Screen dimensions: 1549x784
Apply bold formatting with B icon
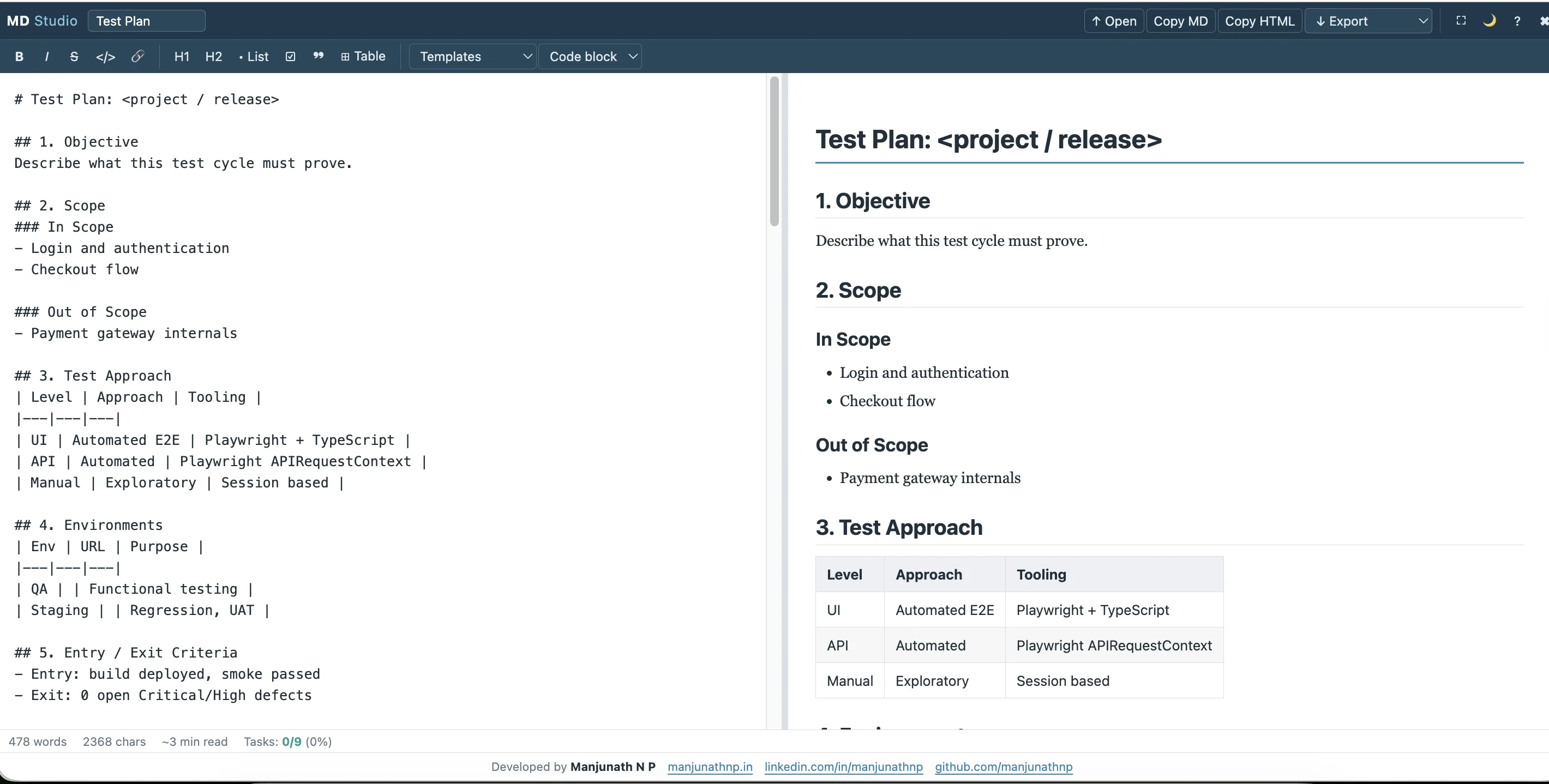[x=19, y=57]
